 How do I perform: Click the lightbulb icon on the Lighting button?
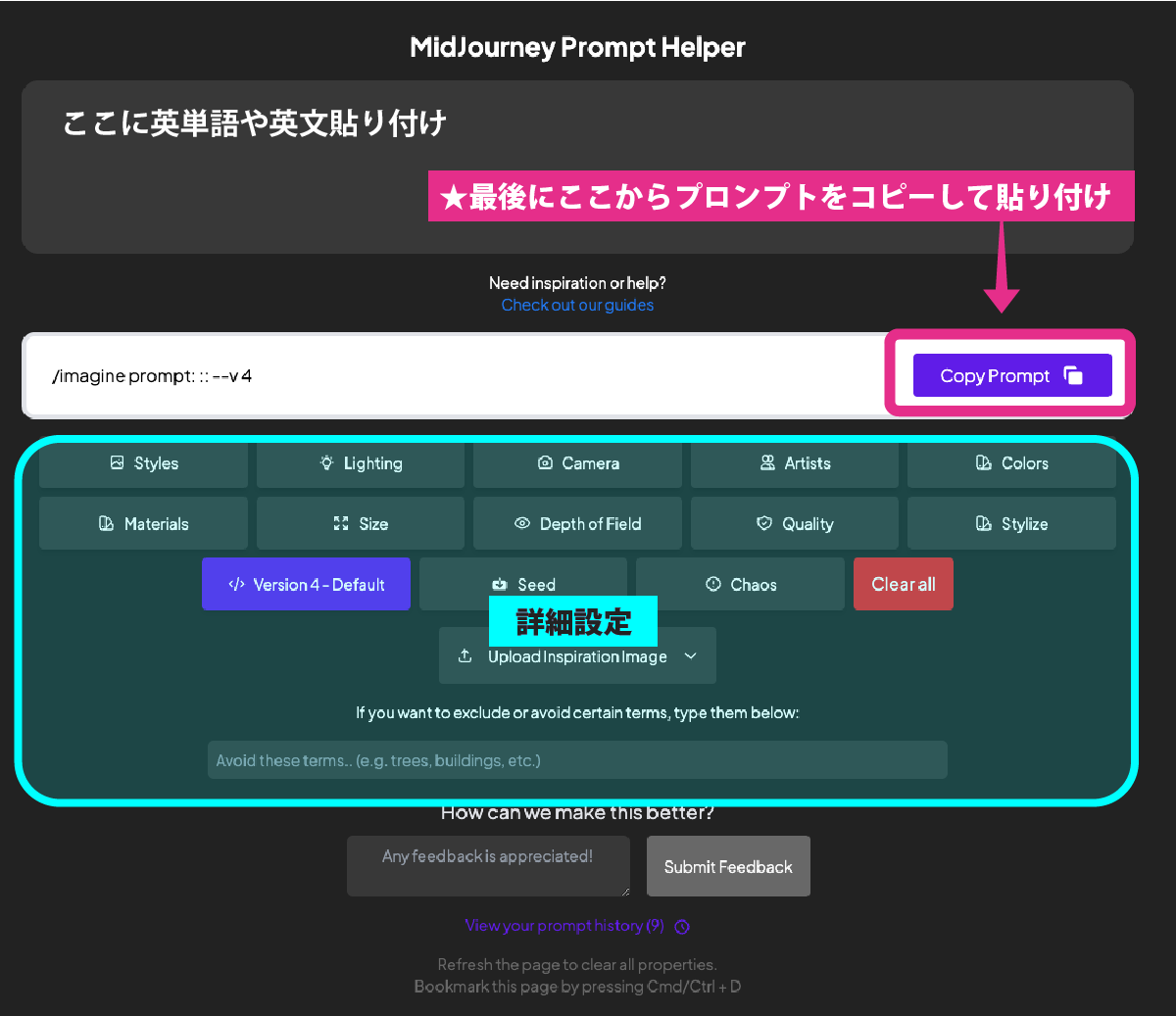pos(326,462)
